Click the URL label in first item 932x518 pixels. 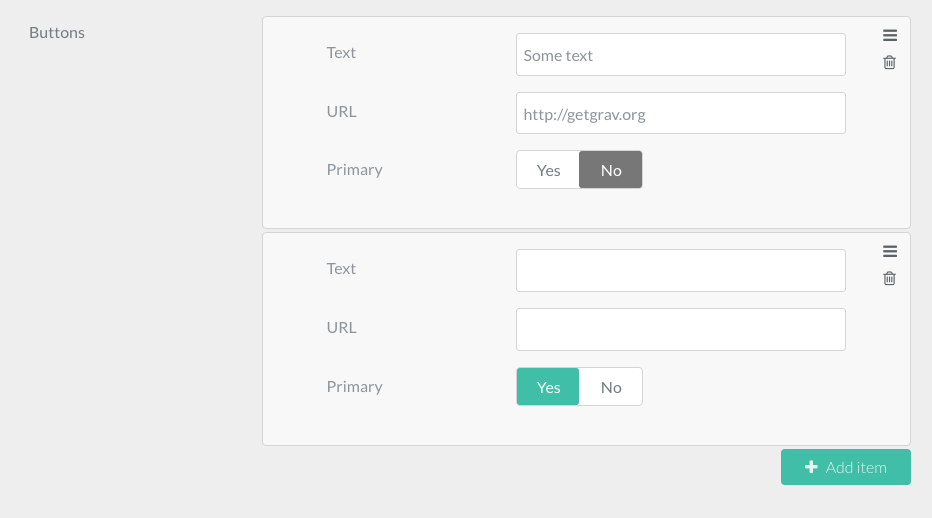tap(341, 111)
